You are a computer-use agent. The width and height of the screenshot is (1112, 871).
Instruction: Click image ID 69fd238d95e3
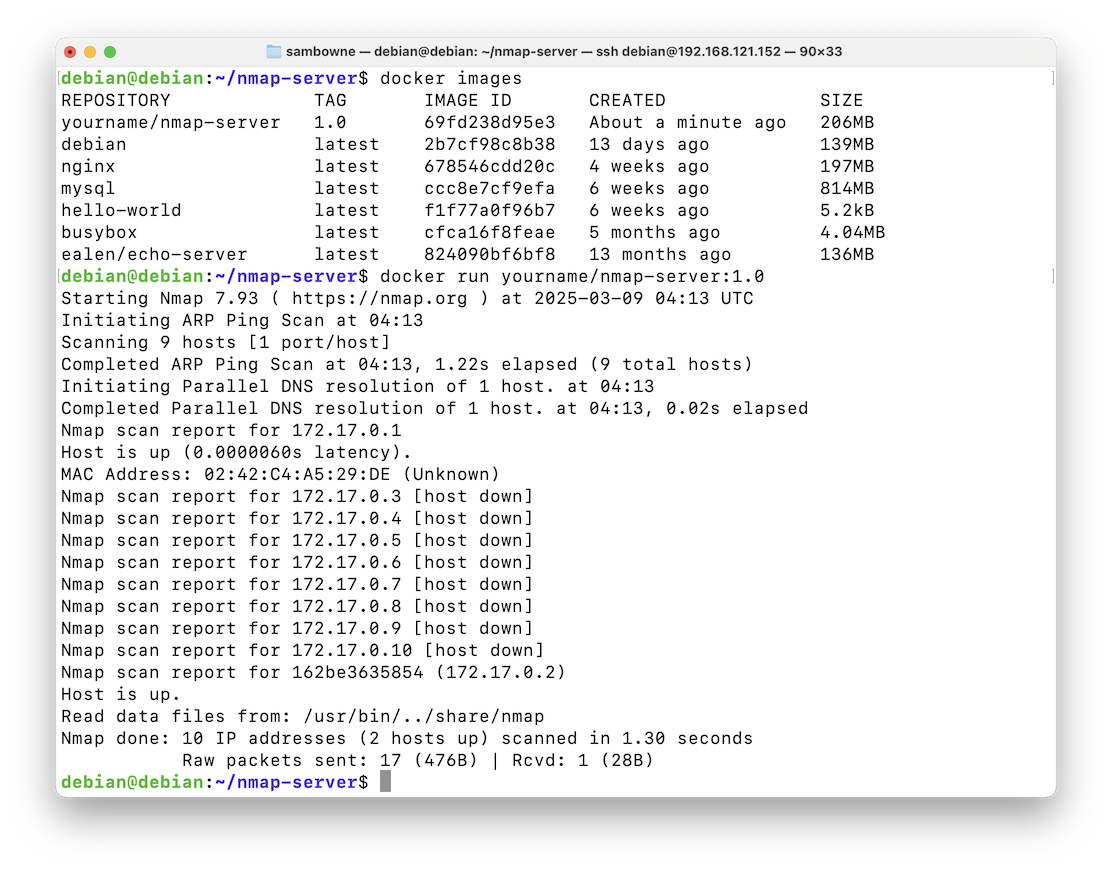pyautogui.click(x=489, y=122)
